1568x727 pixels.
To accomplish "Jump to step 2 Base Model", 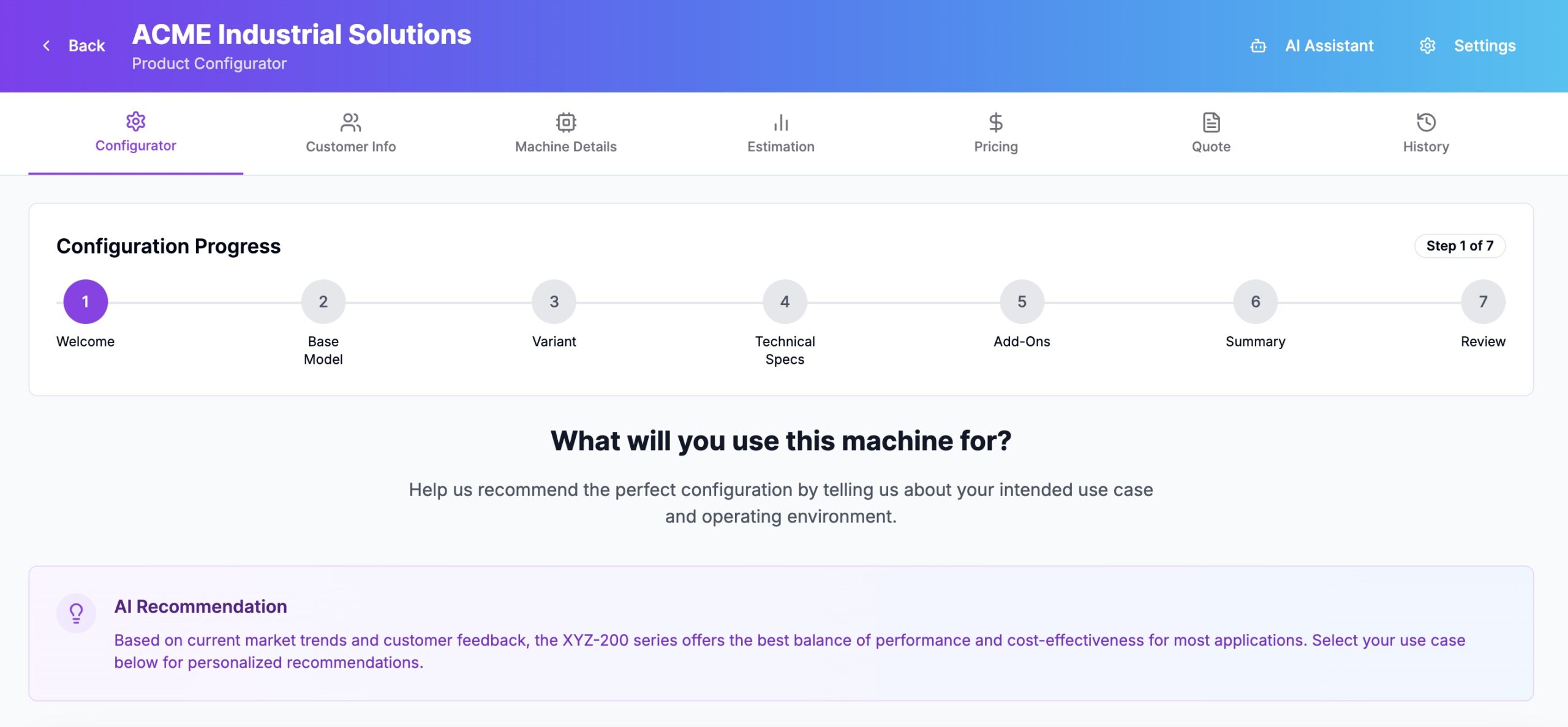I will (x=323, y=301).
